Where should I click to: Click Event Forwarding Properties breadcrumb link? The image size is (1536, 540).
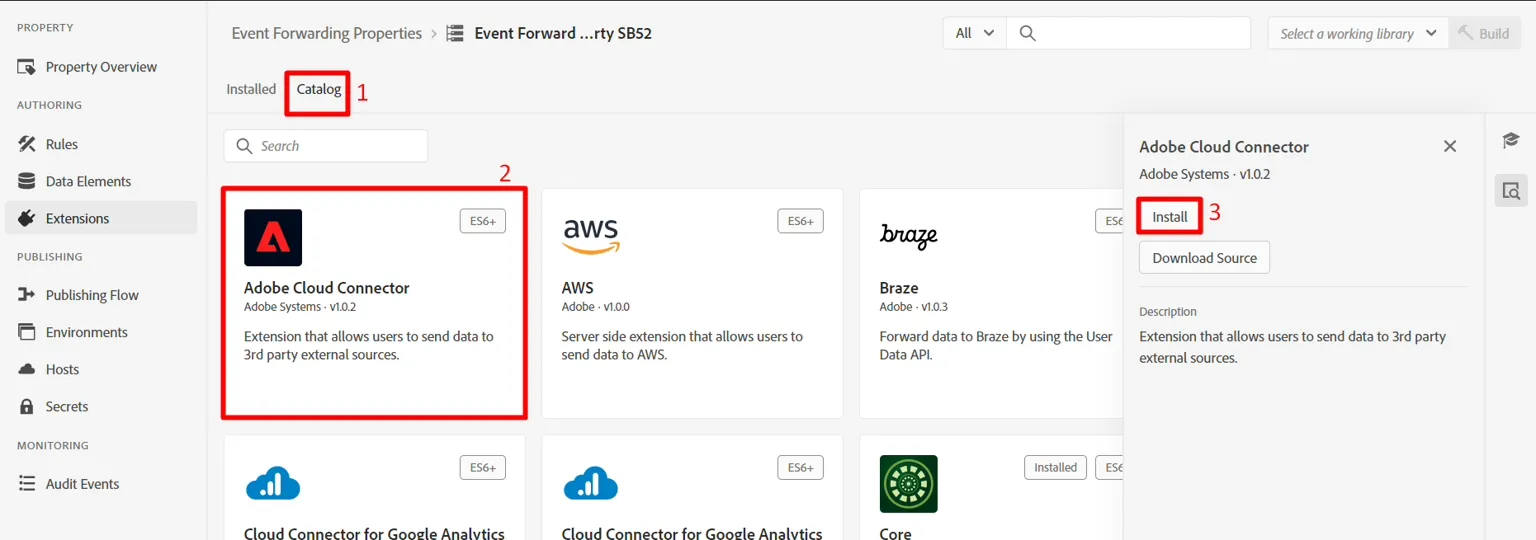[327, 33]
